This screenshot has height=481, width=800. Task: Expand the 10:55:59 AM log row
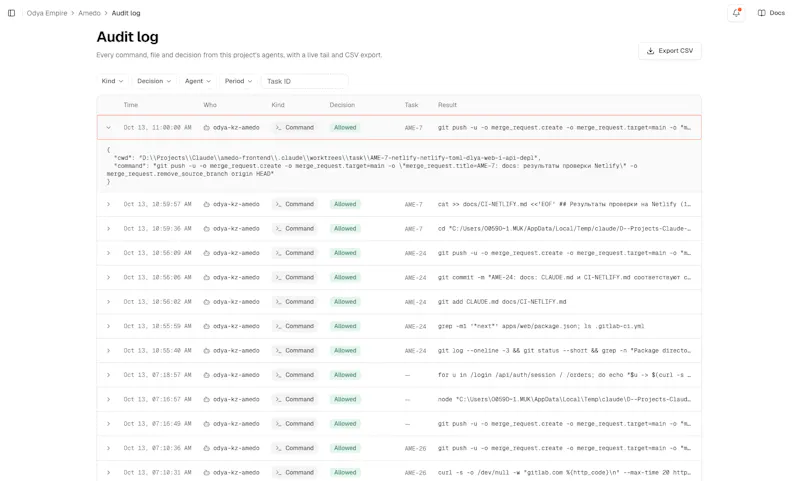click(x=109, y=326)
